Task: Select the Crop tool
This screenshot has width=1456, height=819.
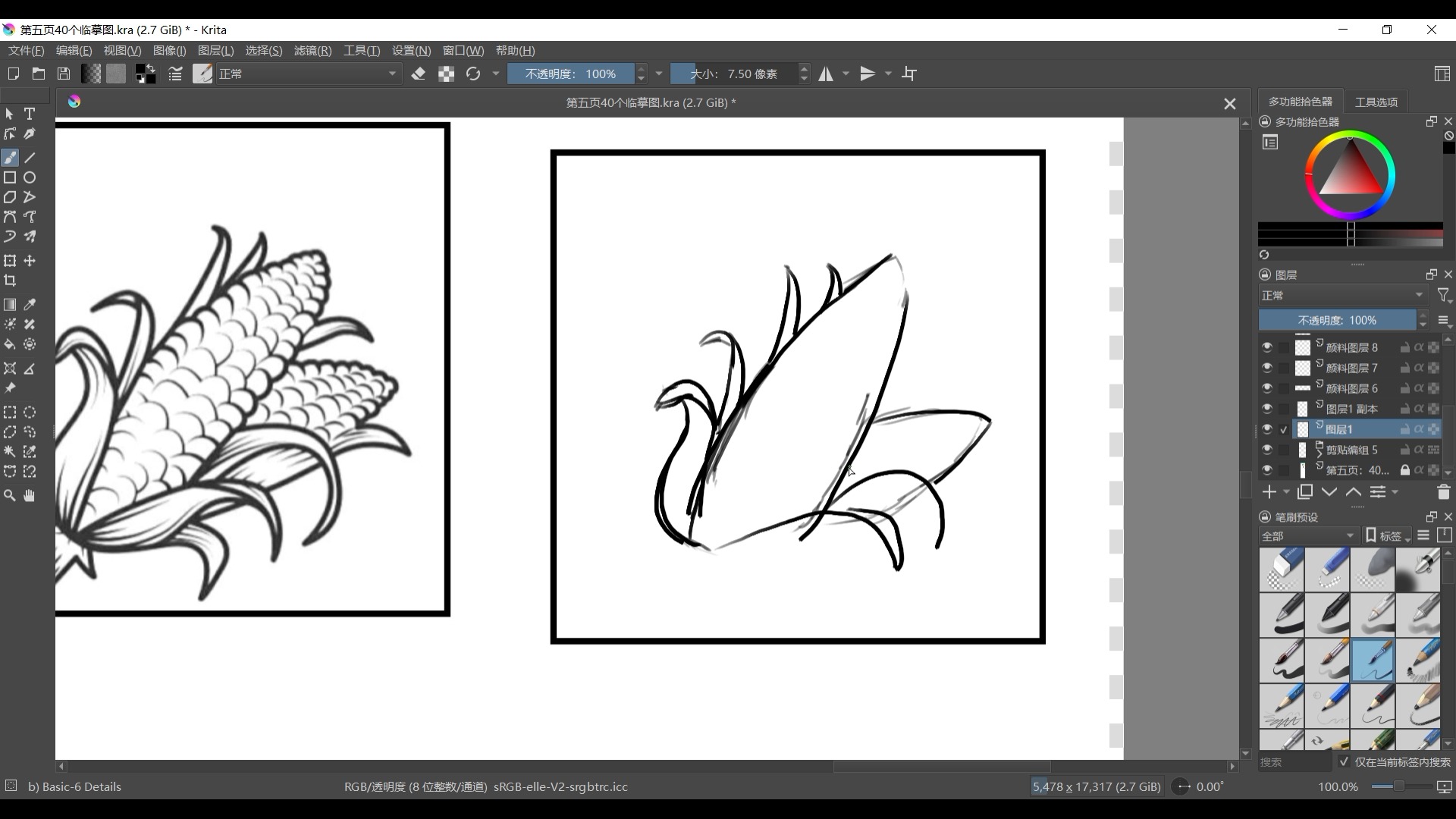Action: point(10,281)
